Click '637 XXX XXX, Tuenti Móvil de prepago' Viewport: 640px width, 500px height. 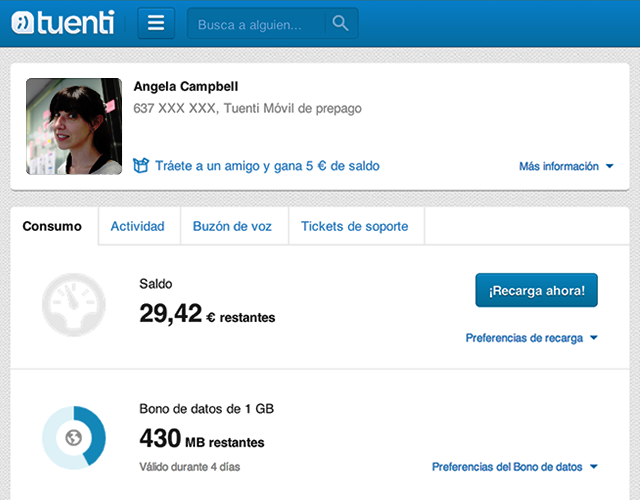pyautogui.click(x=247, y=109)
